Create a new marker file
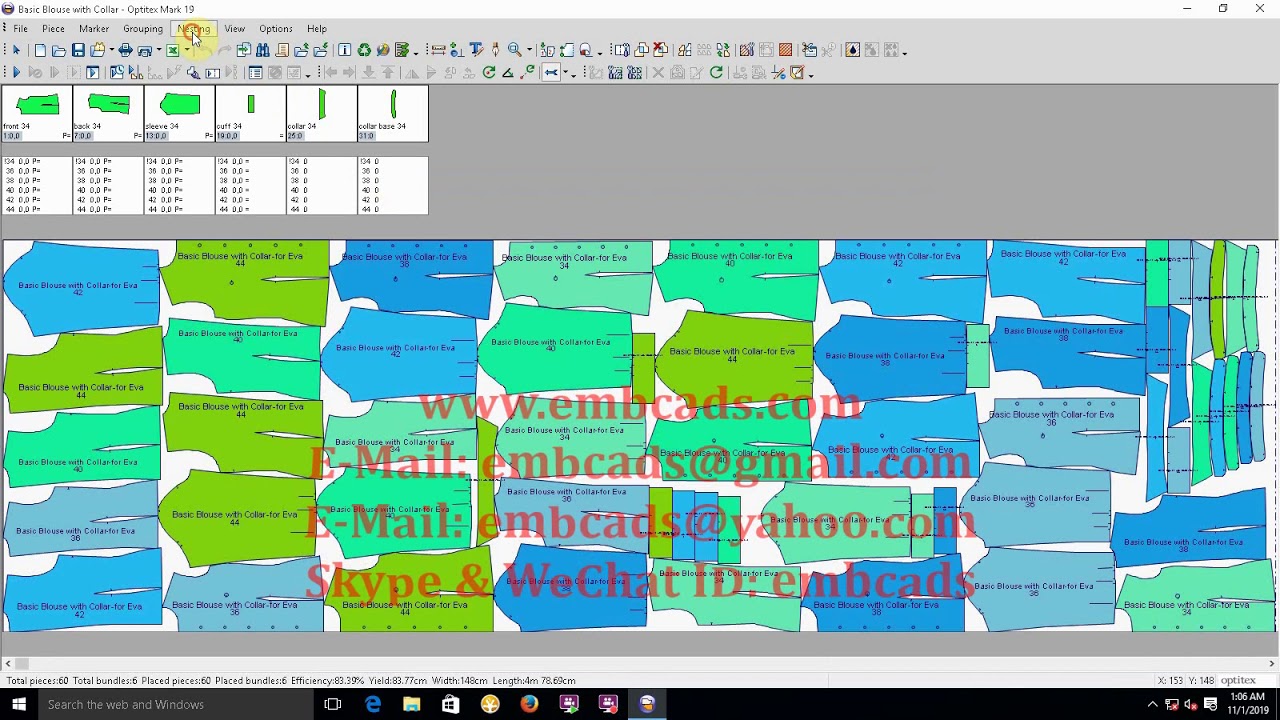The image size is (1280, 720). 40,50
